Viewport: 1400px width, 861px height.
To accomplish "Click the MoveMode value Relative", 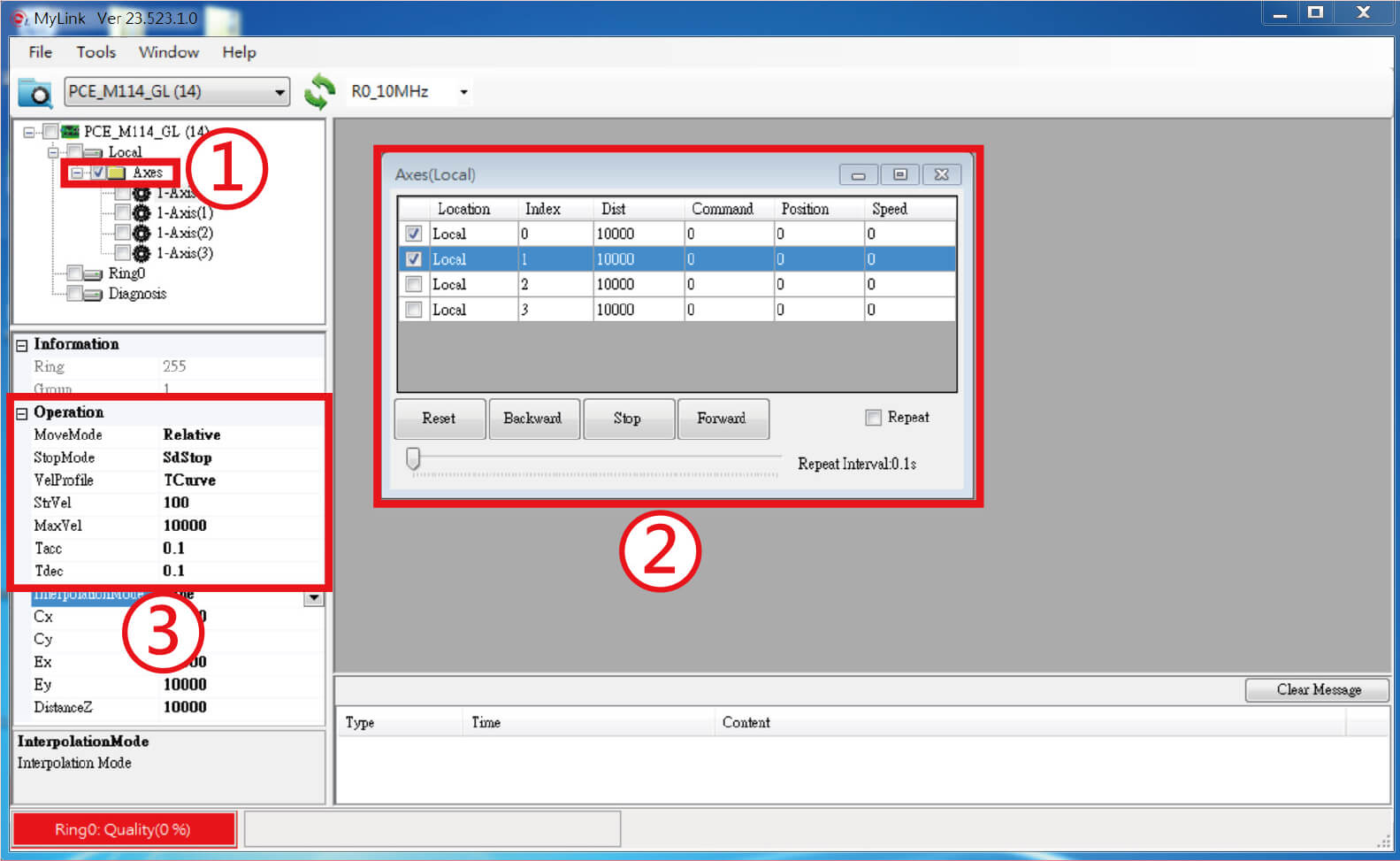I will (x=192, y=435).
